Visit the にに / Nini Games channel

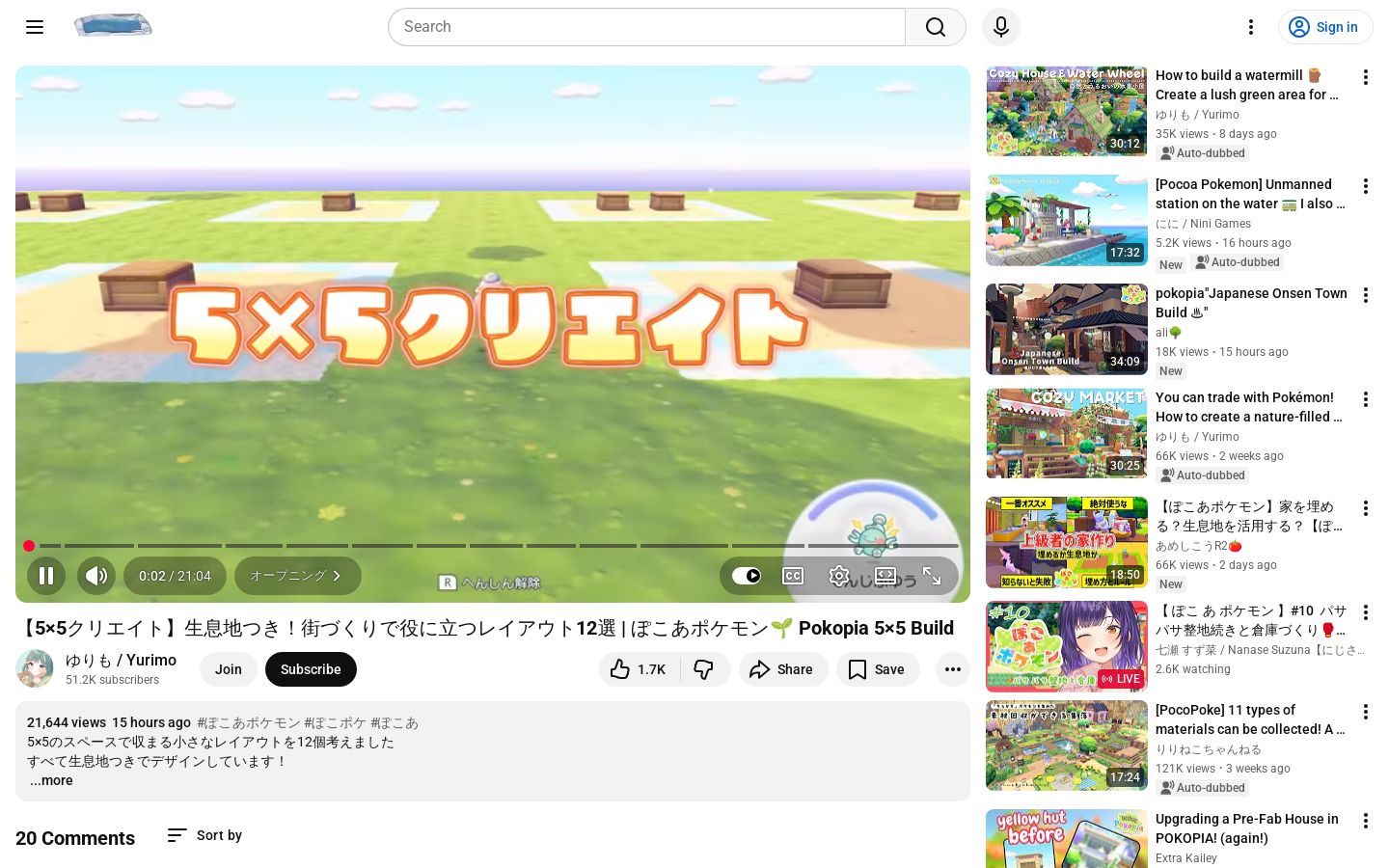click(x=1203, y=224)
